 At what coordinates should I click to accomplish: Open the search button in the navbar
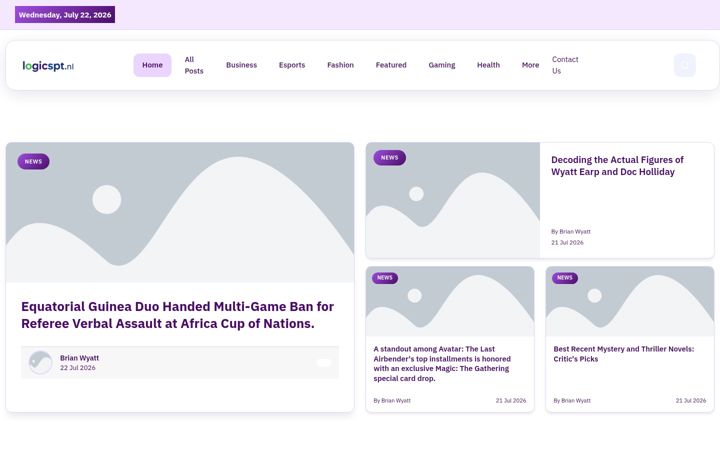tap(685, 65)
